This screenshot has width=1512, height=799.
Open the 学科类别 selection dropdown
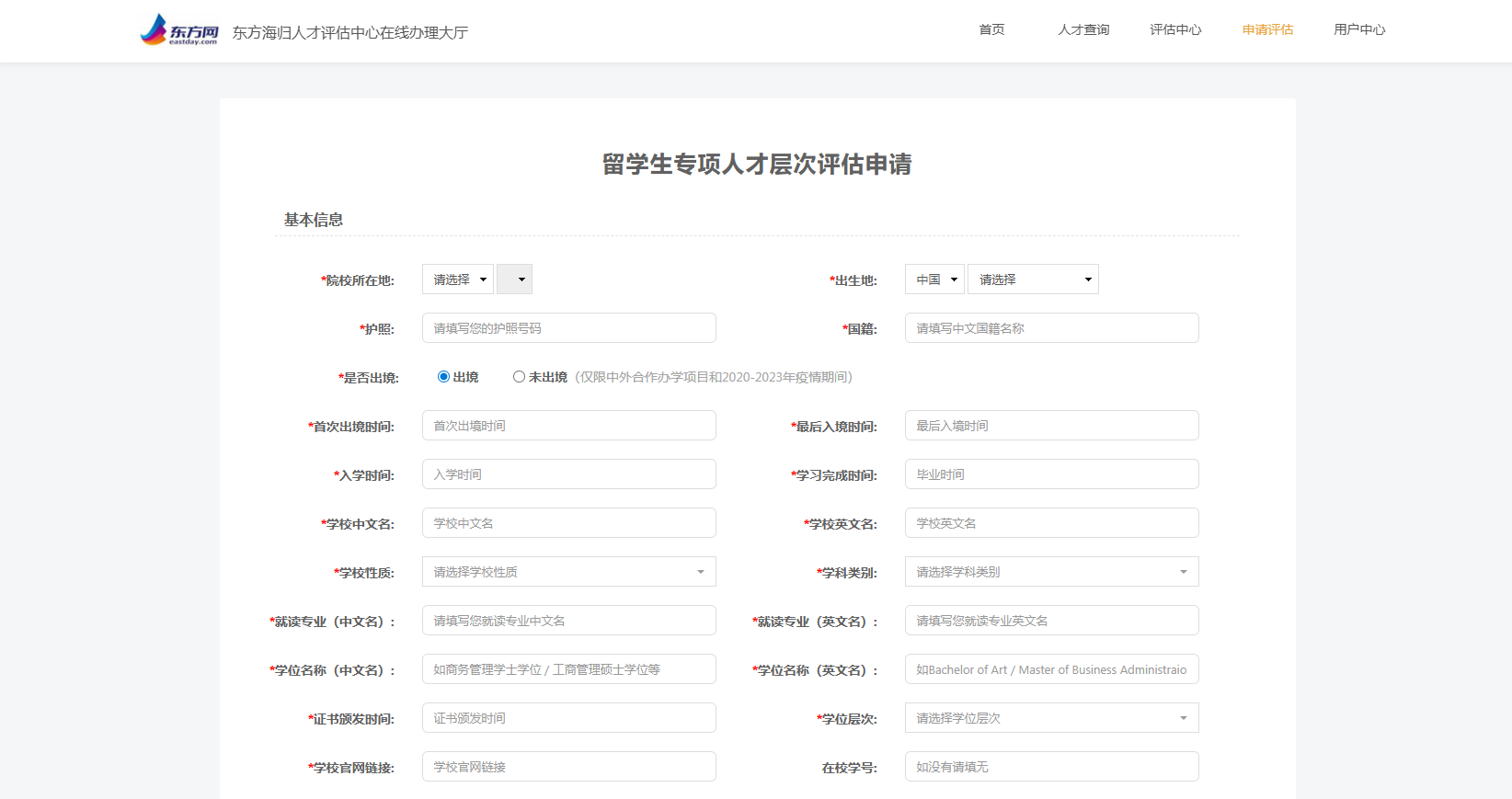(x=1051, y=572)
